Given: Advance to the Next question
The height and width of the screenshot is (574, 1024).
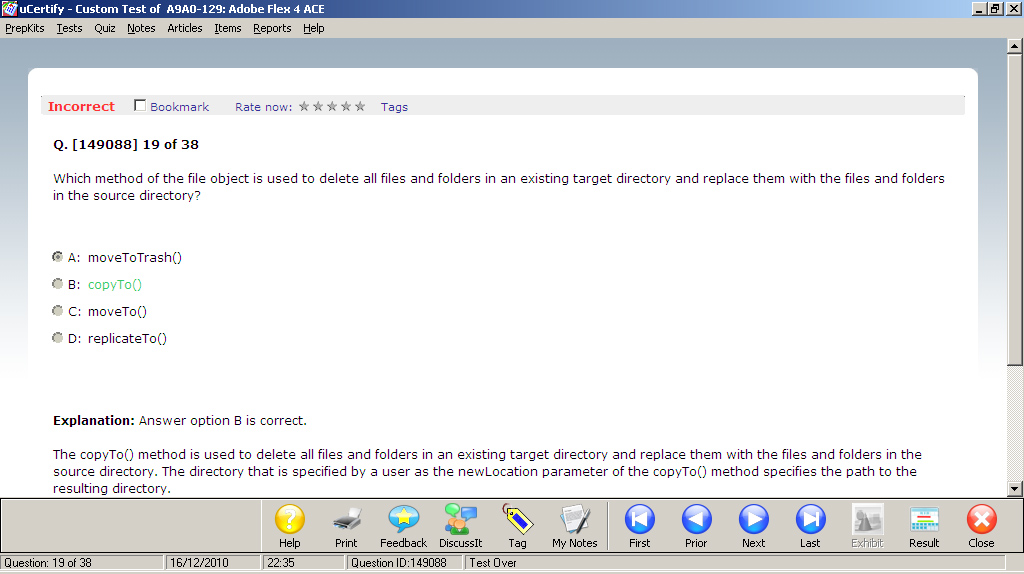Looking at the screenshot, I should (x=754, y=520).
